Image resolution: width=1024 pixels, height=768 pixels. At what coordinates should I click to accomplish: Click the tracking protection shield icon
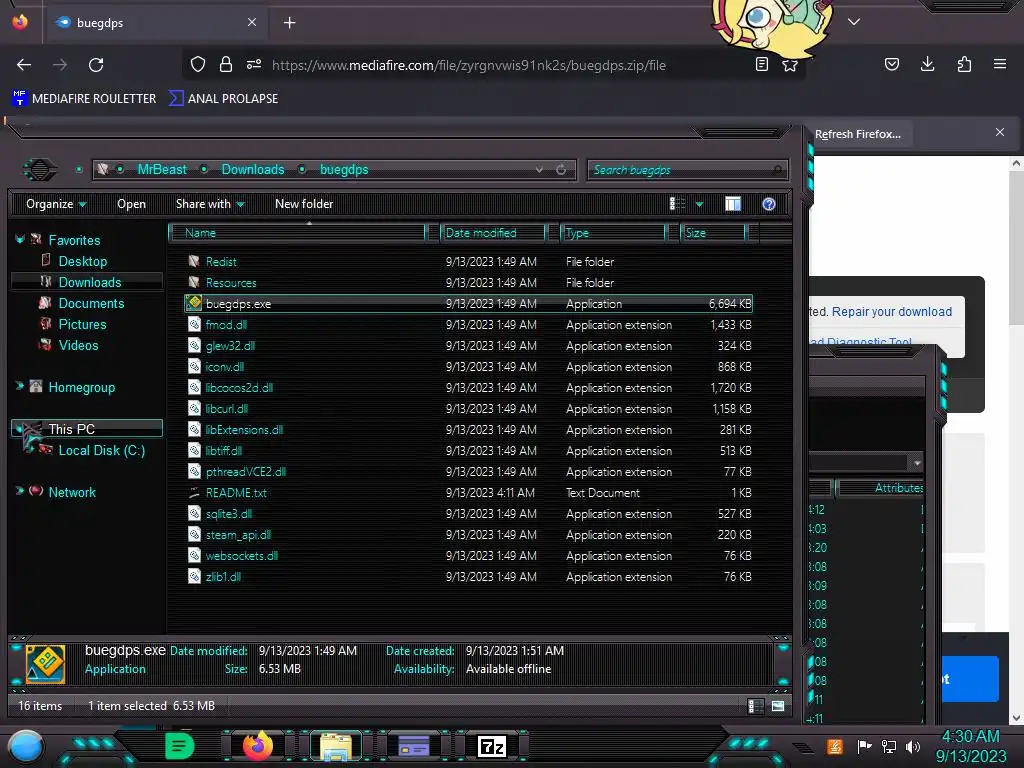198,64
